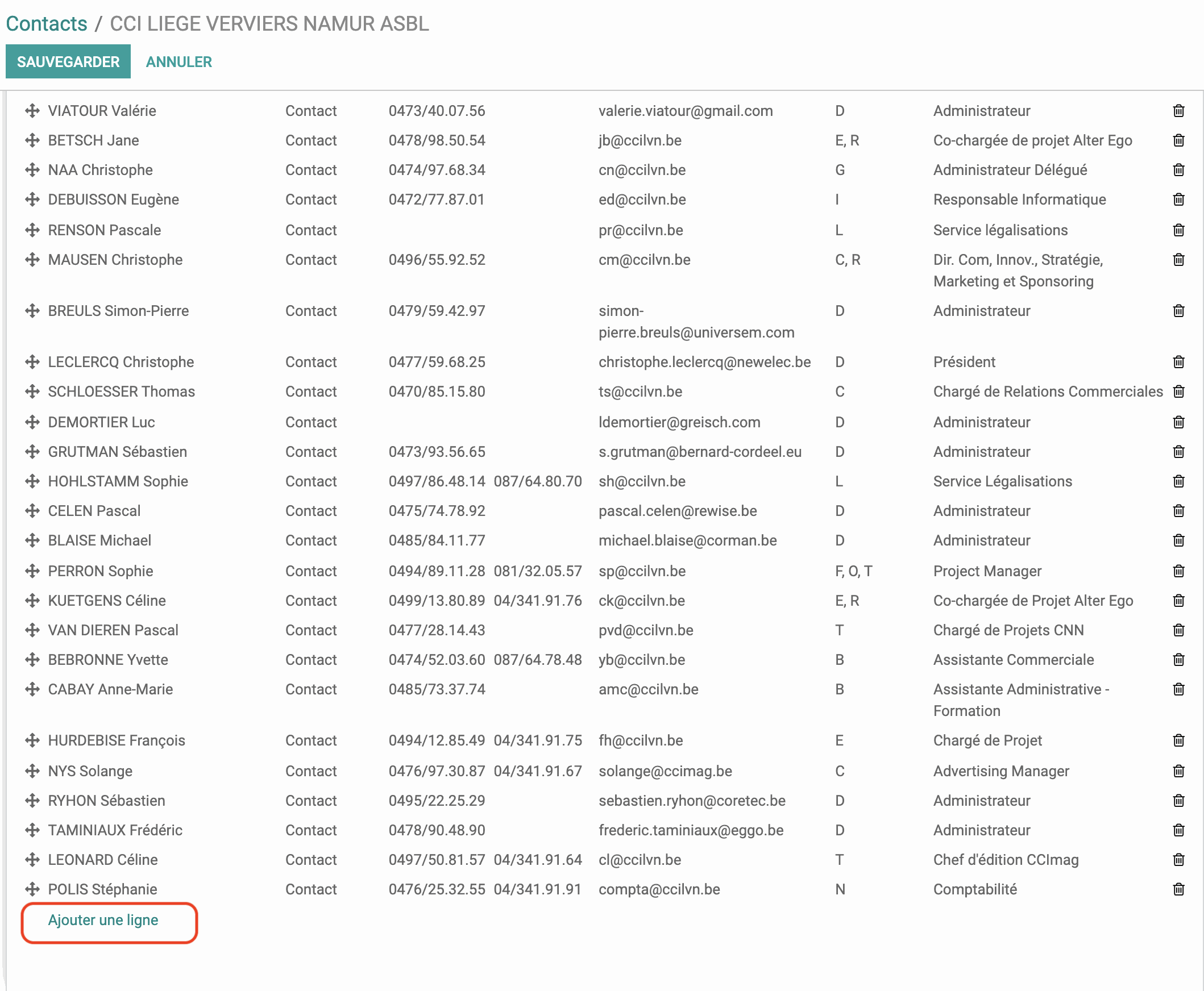This screenshot has height=991, width=1204.
Task: Select email valerie.viatour@gmail.com
Action: (x=686, y=111)
